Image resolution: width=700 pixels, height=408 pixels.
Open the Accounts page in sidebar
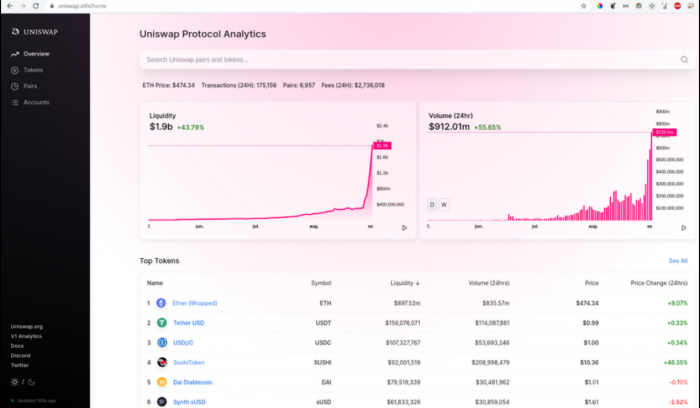click(36, 102)
